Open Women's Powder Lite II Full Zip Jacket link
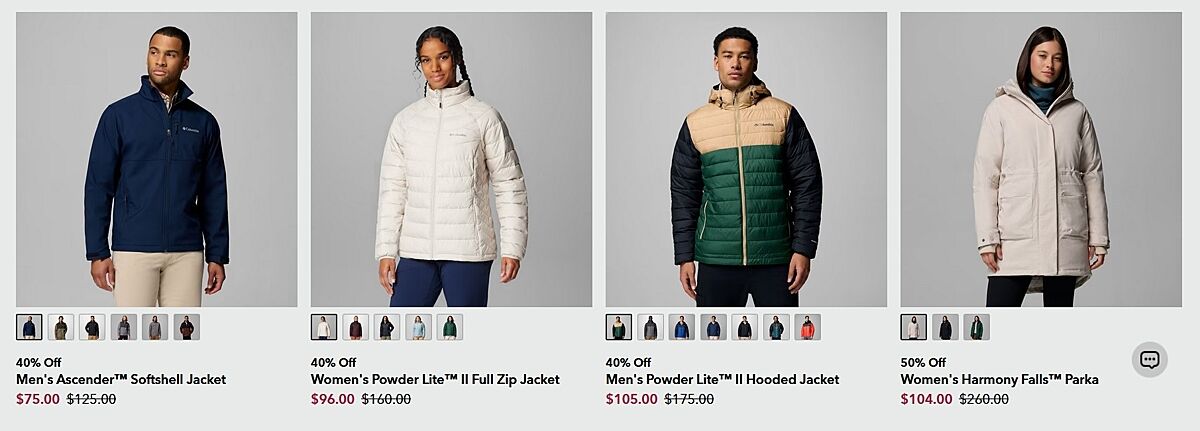The width and height of the screenshot is (1200, 431). (435, 379)
